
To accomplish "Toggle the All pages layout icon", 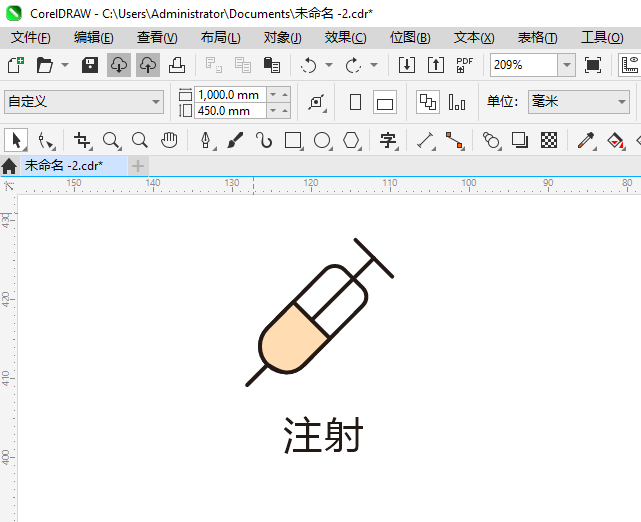I will pyautogui.click(x=428, y=102).
